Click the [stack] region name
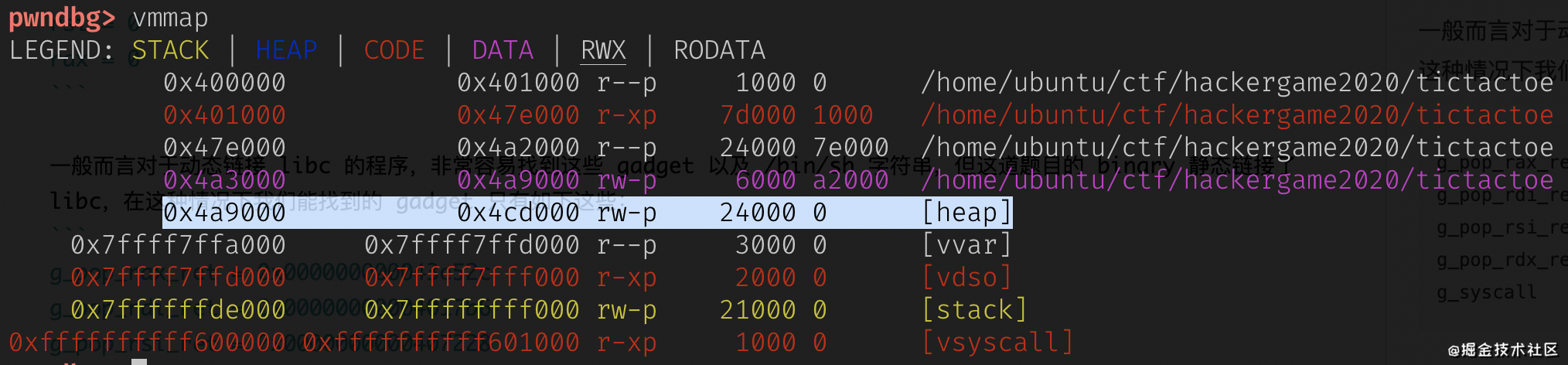Screen dimensions: 1568x365 click(974, 310)
